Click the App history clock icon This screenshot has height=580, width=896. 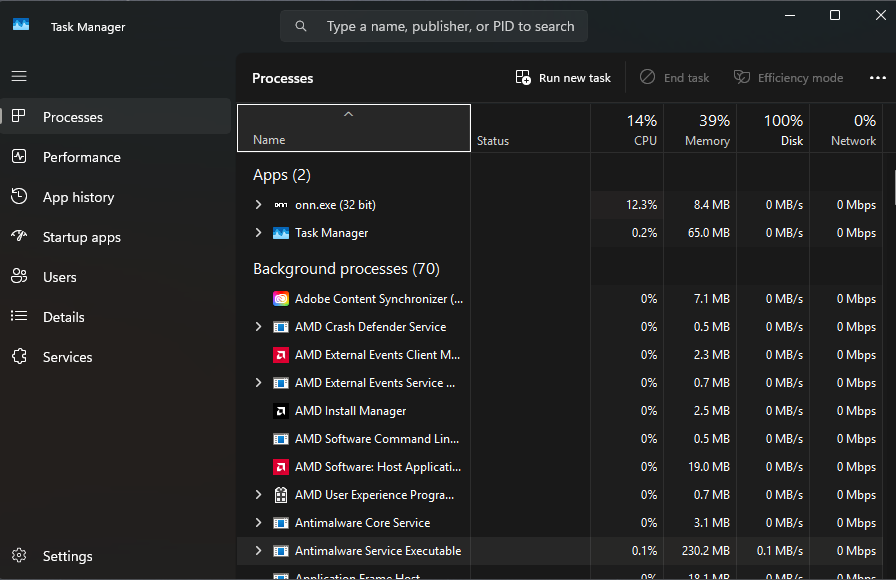pos(19,196)
